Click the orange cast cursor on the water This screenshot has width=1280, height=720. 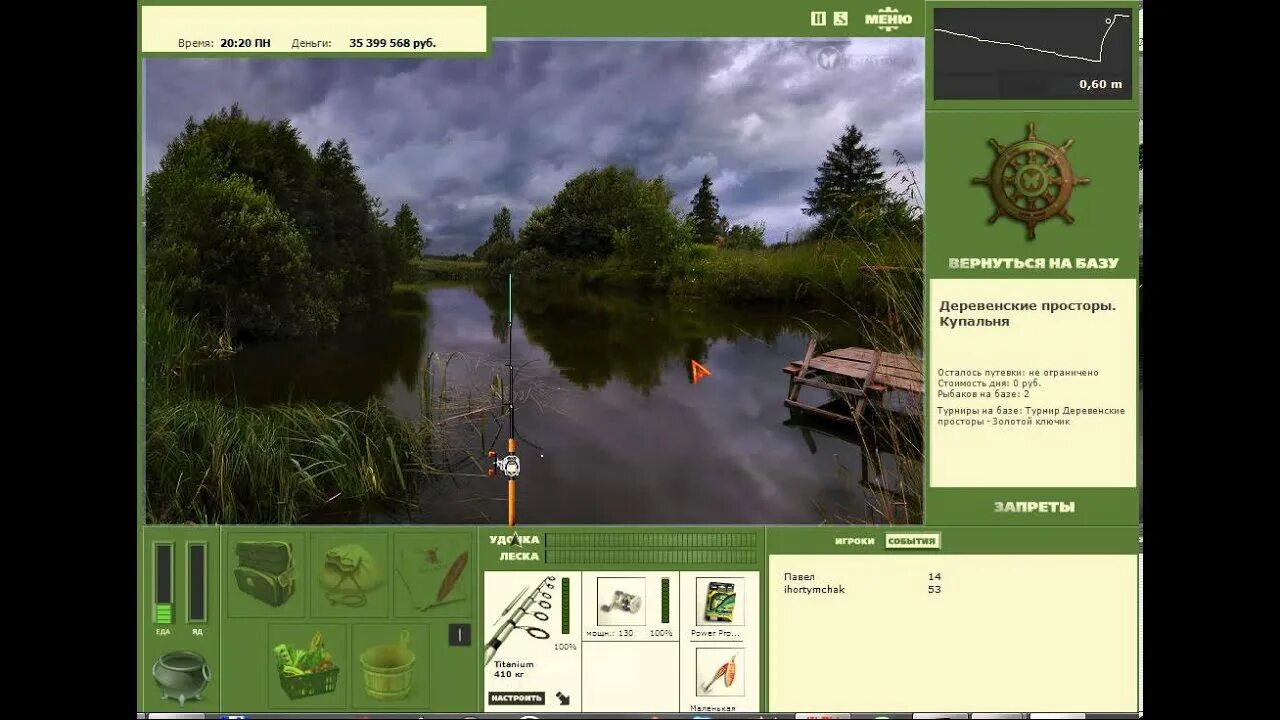699,372
